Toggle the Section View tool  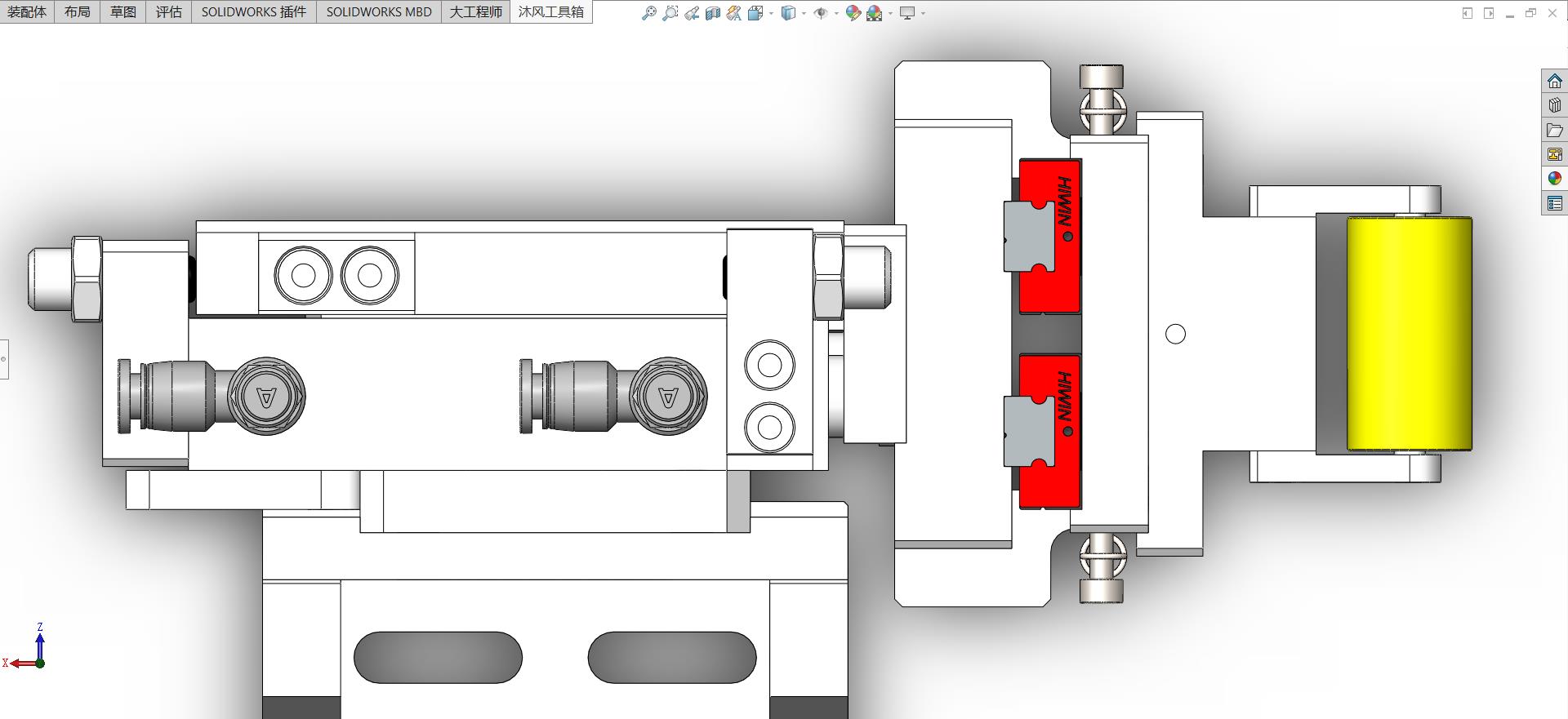coord(713,13)
